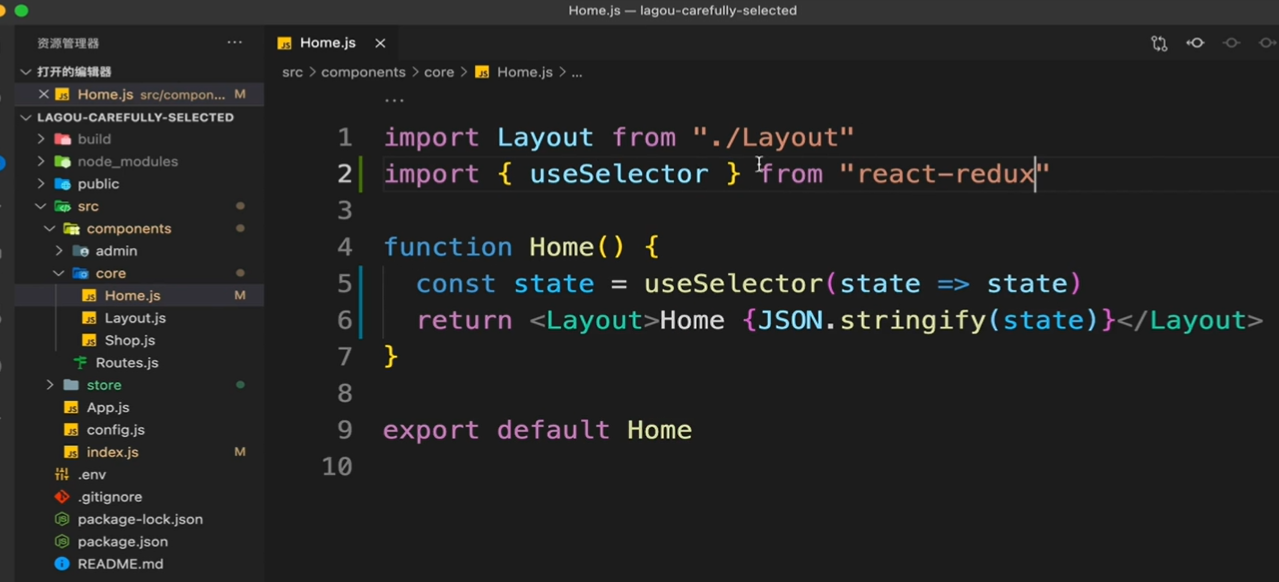Click the orange .gitignore git icon
1279x582 pixels.
click(62, 497)
